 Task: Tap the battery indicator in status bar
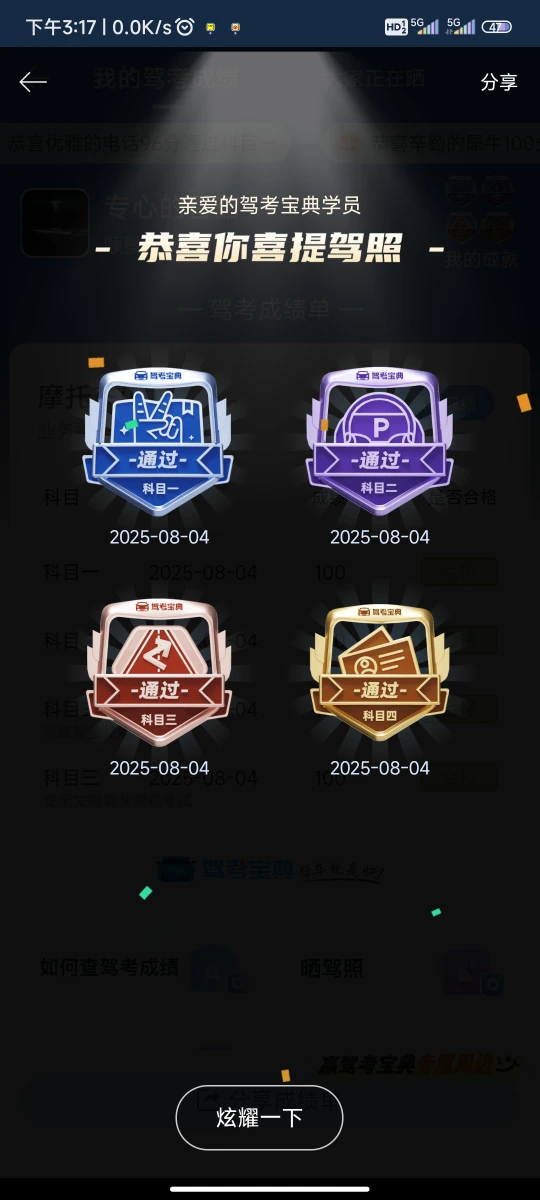coord(497,27)
